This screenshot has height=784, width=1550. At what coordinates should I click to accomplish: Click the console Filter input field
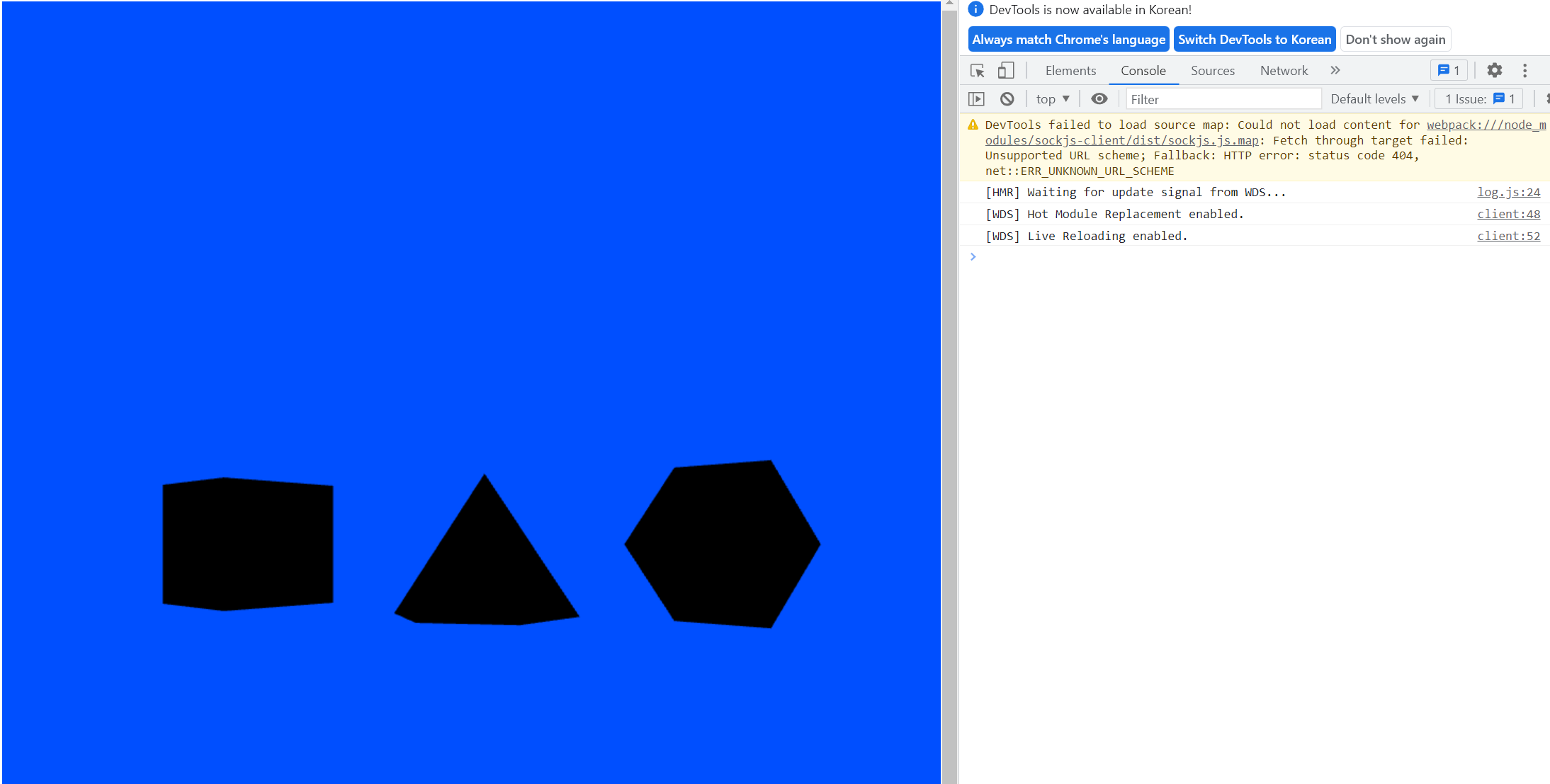pos(1223,100)
